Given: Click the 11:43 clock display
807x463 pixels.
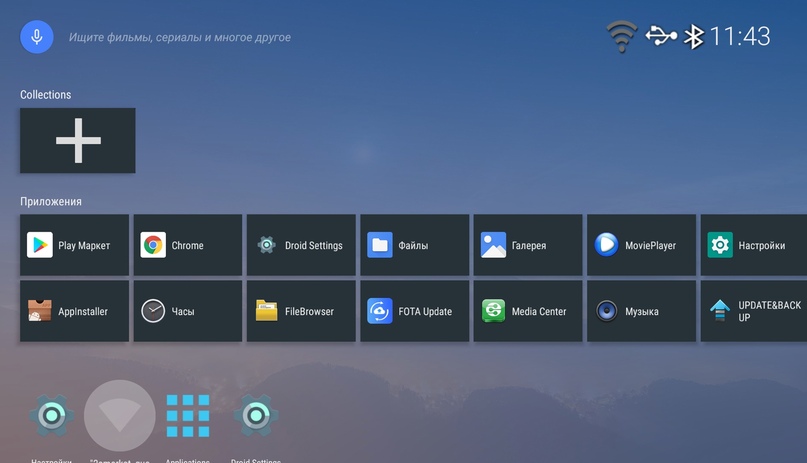Looking at the screenshot, I should click(x=740, y=36).
